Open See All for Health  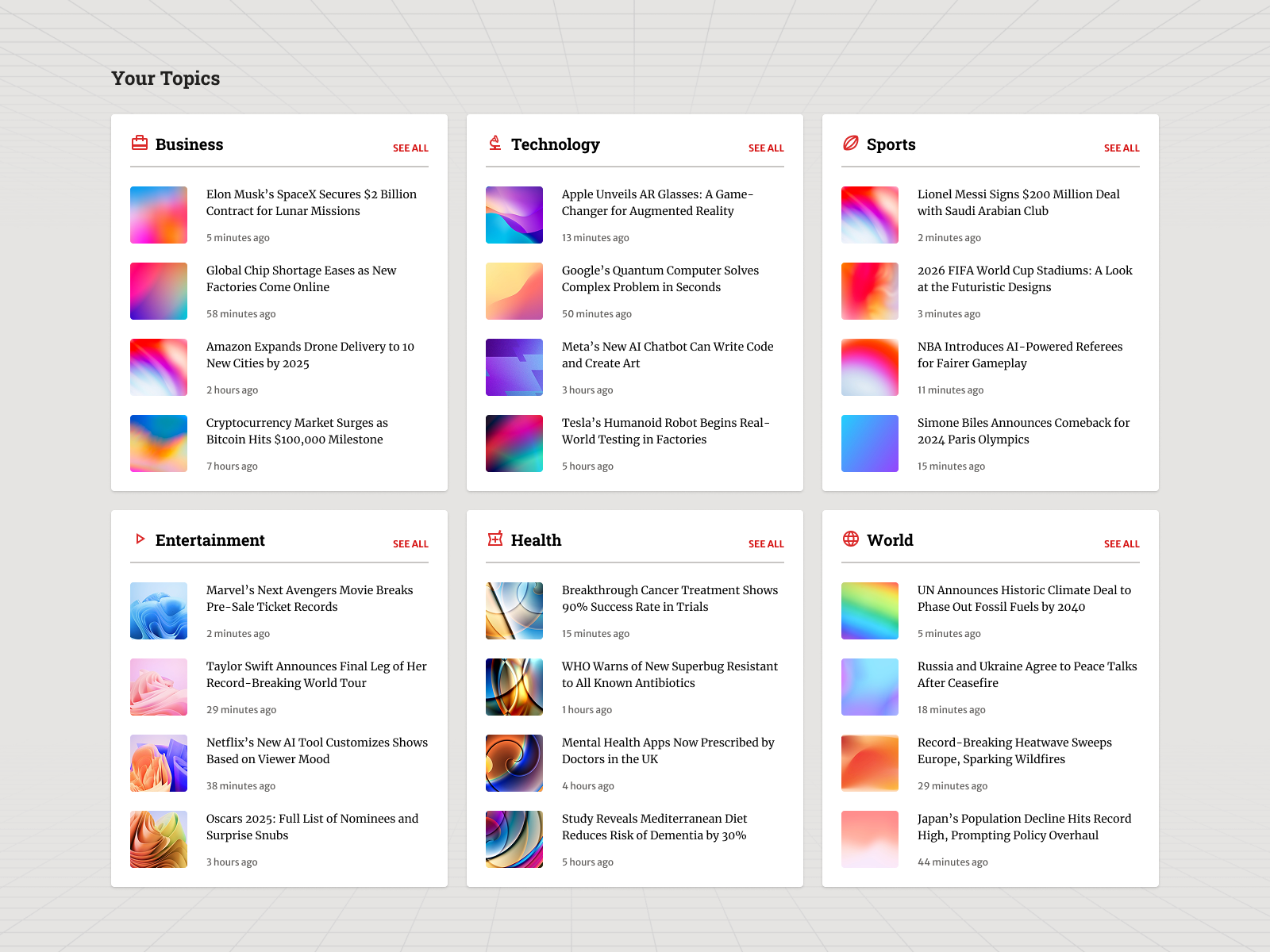(x=766, y=544)
